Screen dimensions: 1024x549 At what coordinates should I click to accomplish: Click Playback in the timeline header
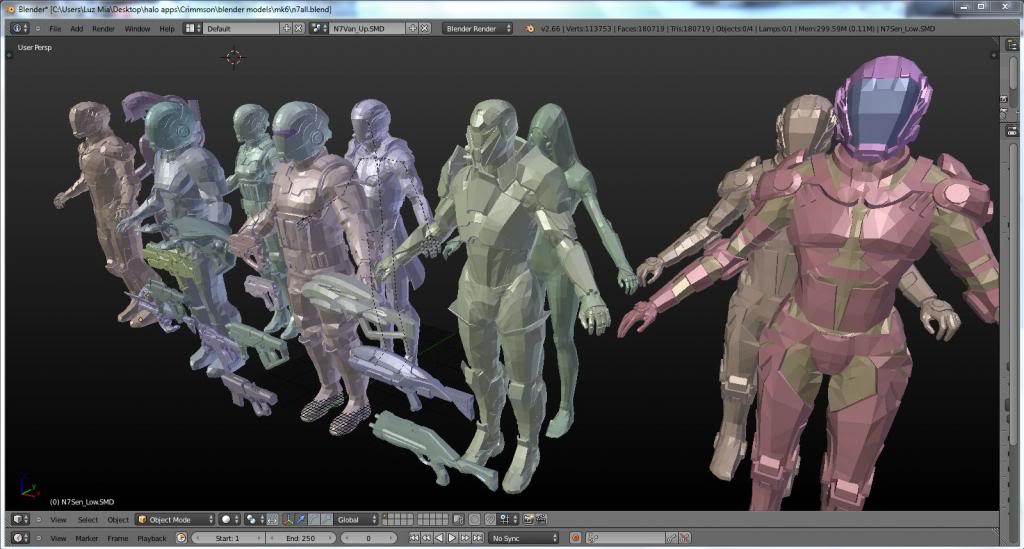click(x=152, y=538)
